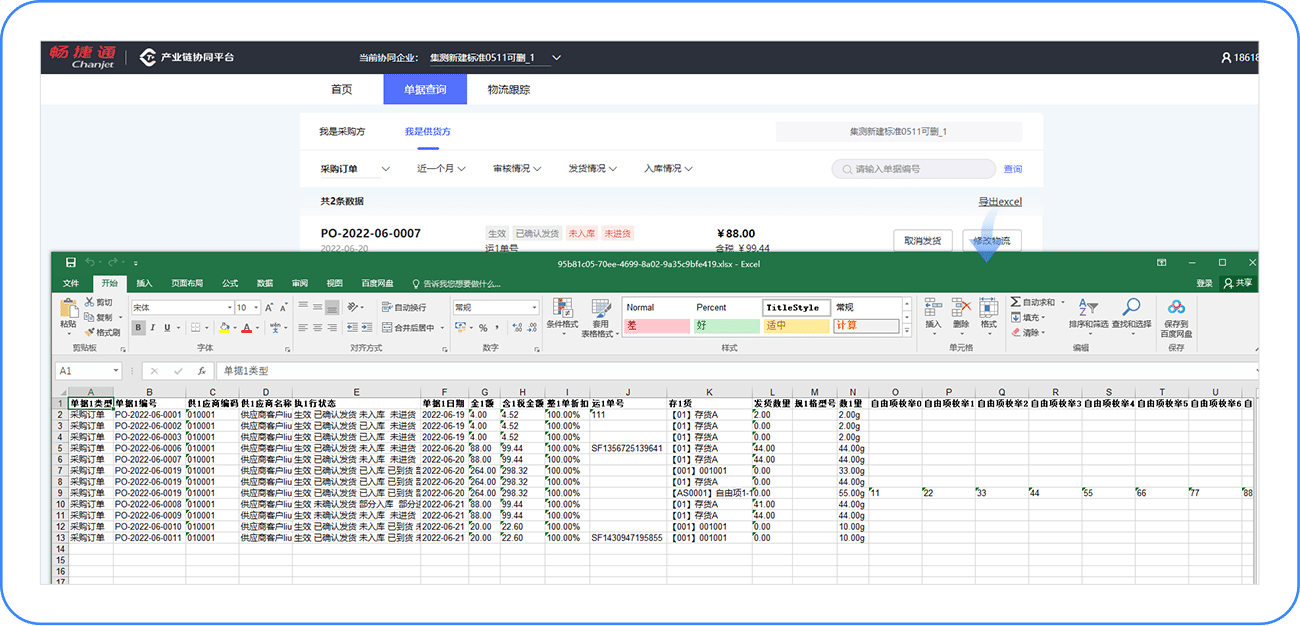Click the align text left icon
The width and height of the screenshot is (1300, 626).
[303, 328]
